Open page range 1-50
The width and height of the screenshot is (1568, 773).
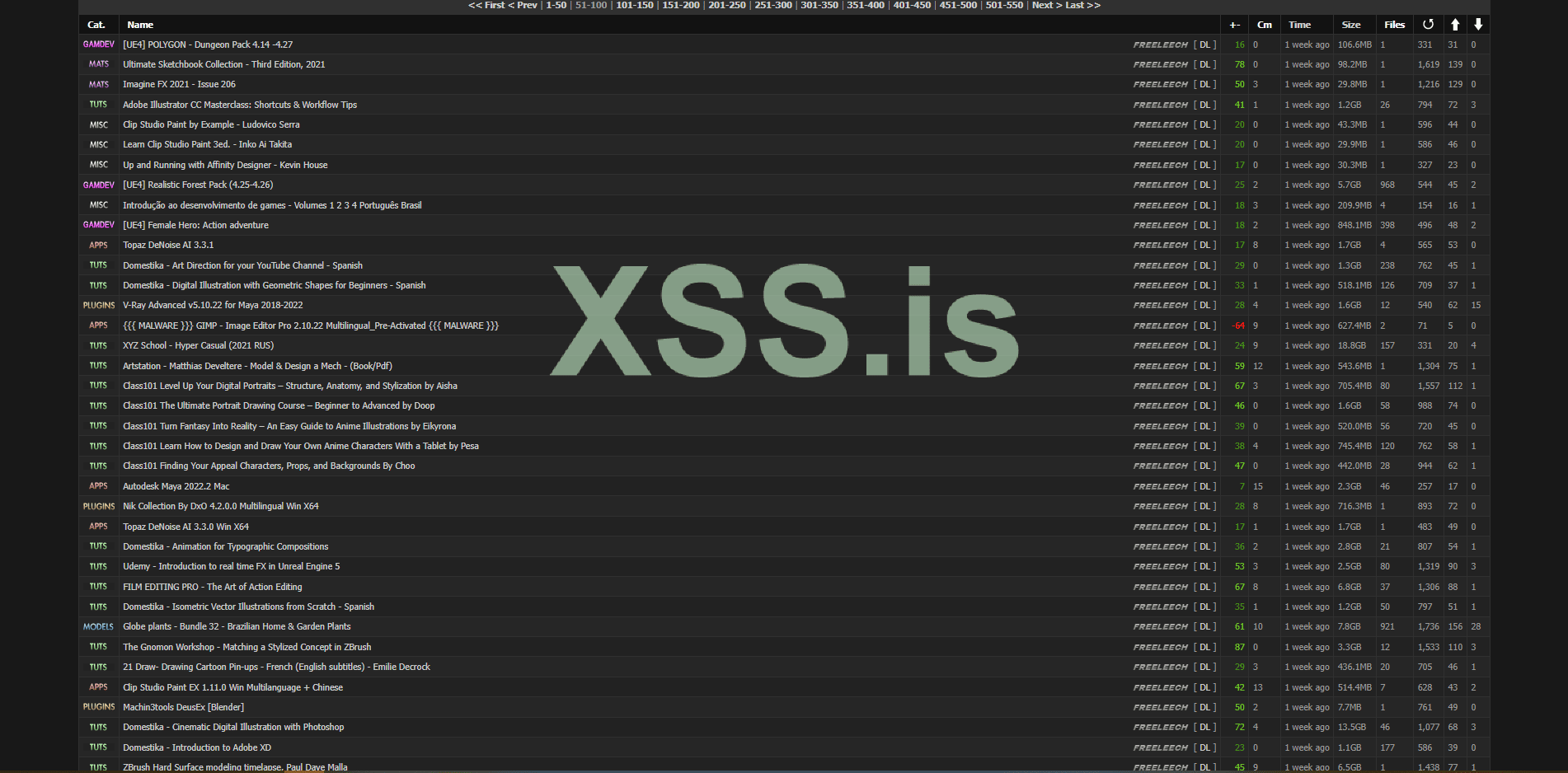556,5
